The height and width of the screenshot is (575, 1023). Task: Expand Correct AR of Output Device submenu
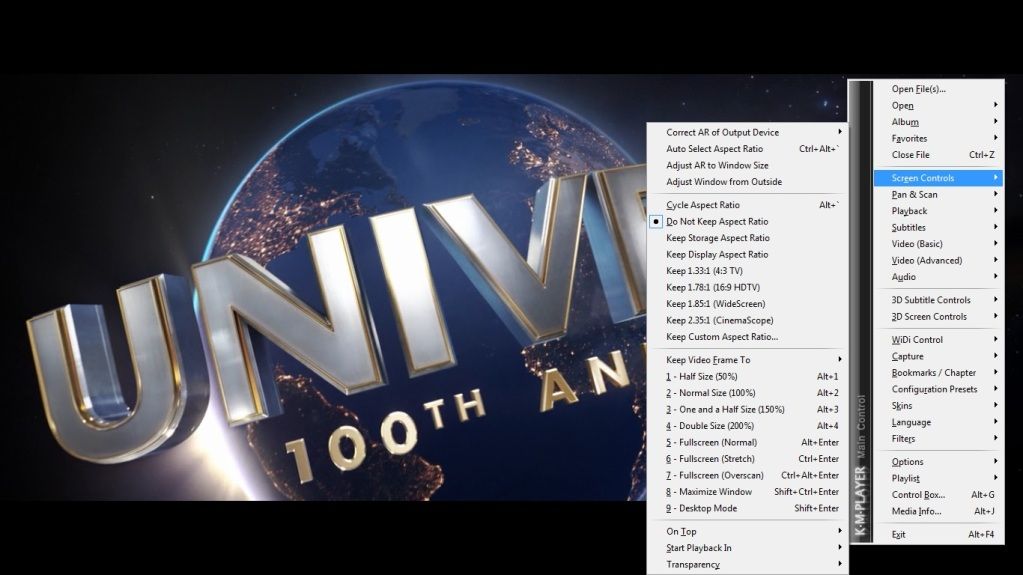pyautogui.click(x=747, y=132)
